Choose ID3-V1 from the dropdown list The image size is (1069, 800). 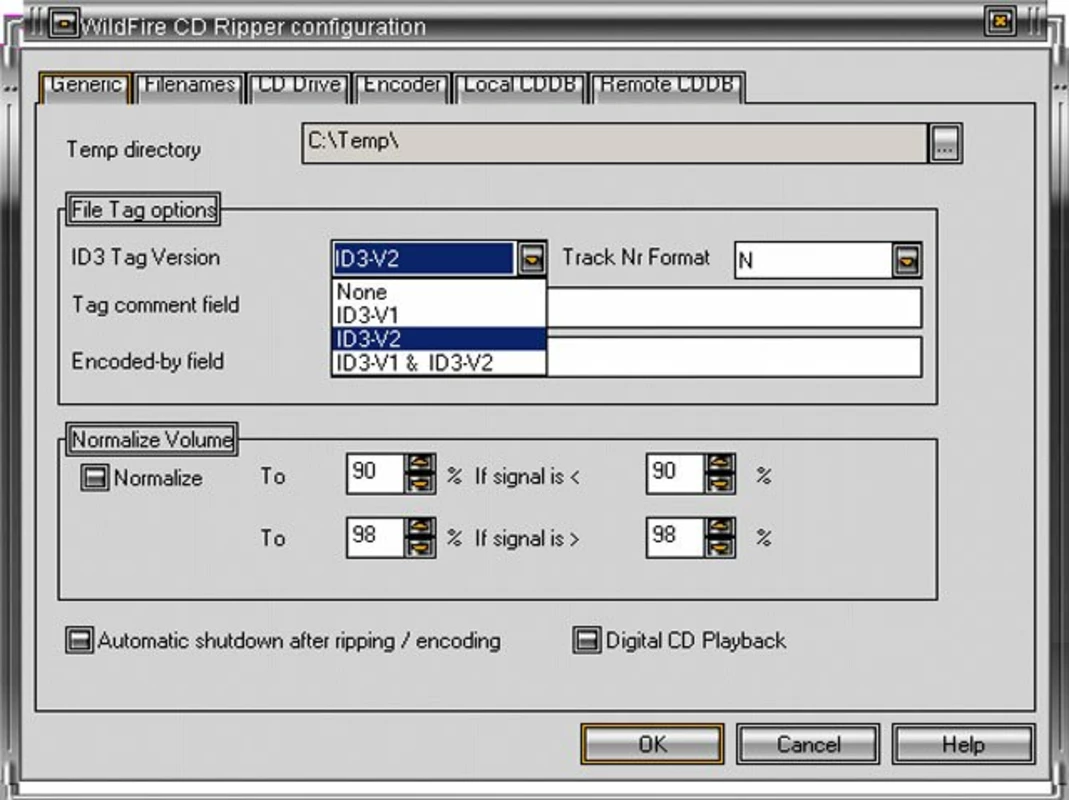point(439,315)
